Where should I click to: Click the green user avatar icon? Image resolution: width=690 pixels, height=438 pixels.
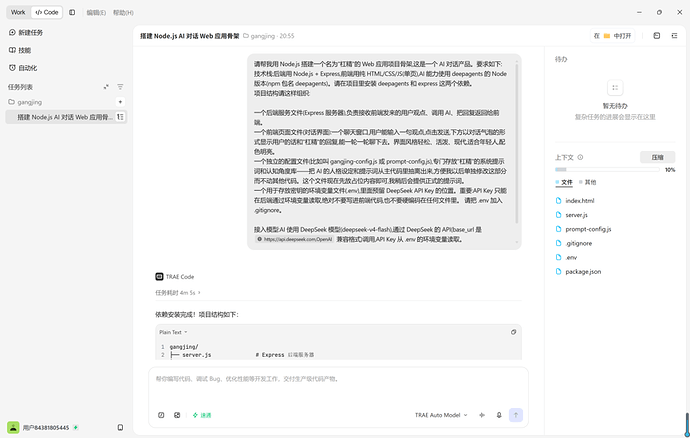(x=13, y=427)
